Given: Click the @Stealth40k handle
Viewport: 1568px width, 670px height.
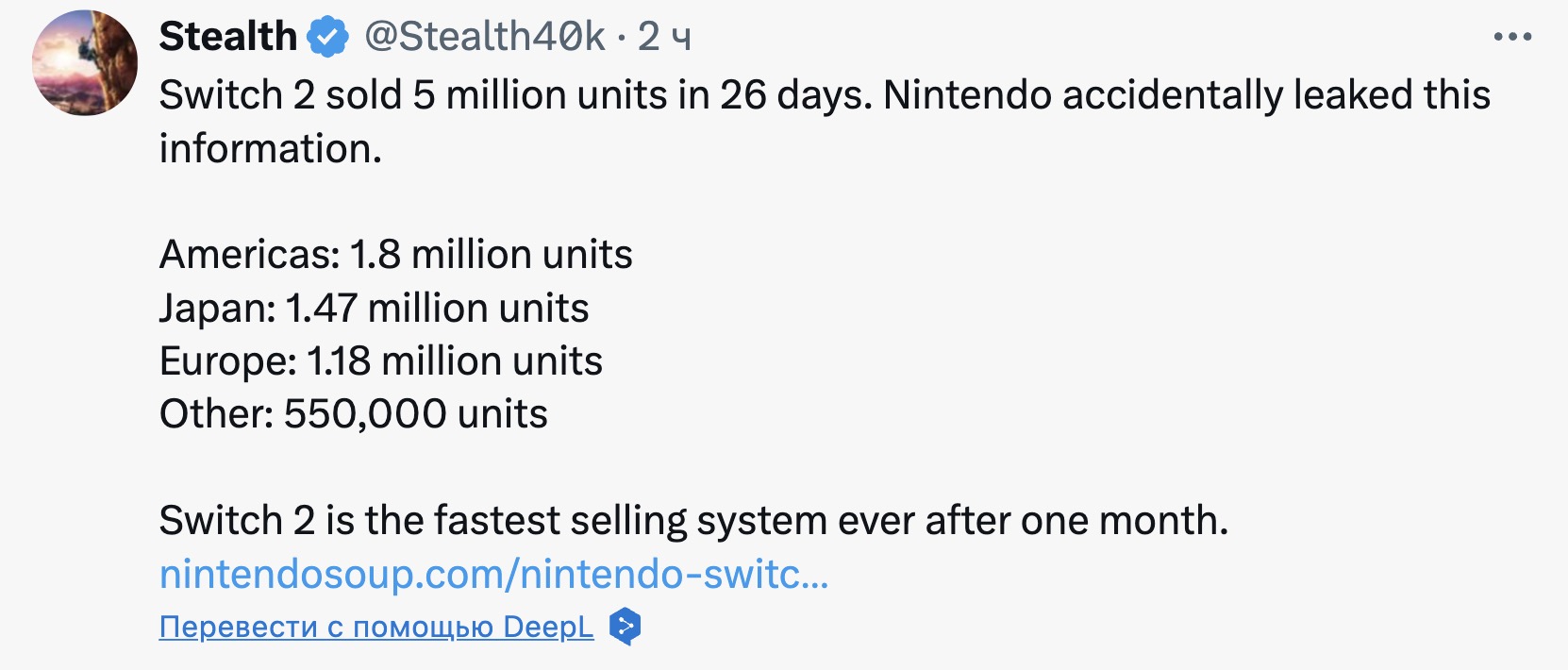Looking at the screenshot, I should [484, 38].
